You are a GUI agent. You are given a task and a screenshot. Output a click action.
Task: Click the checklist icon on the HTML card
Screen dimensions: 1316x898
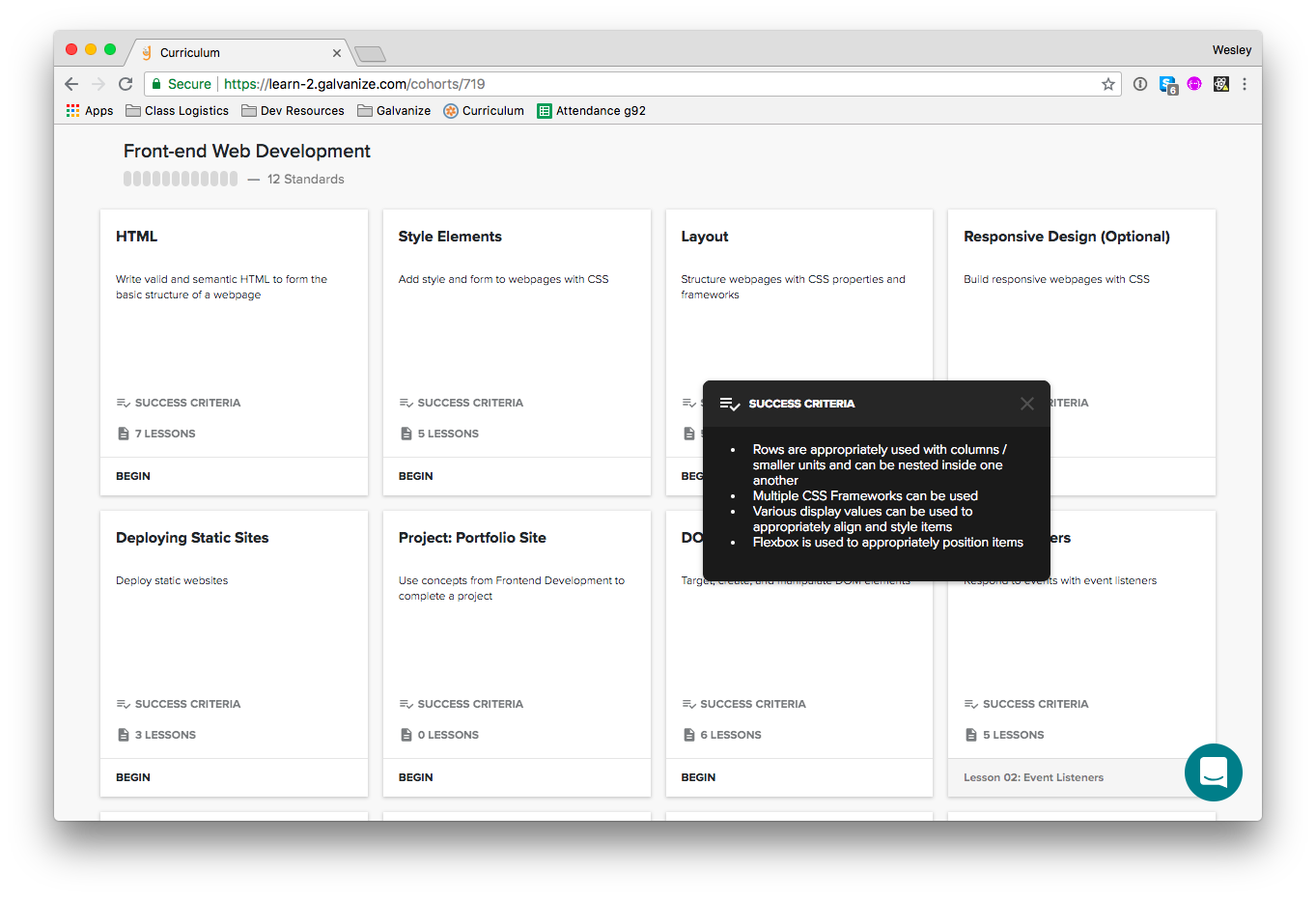(x=124, y=403)
